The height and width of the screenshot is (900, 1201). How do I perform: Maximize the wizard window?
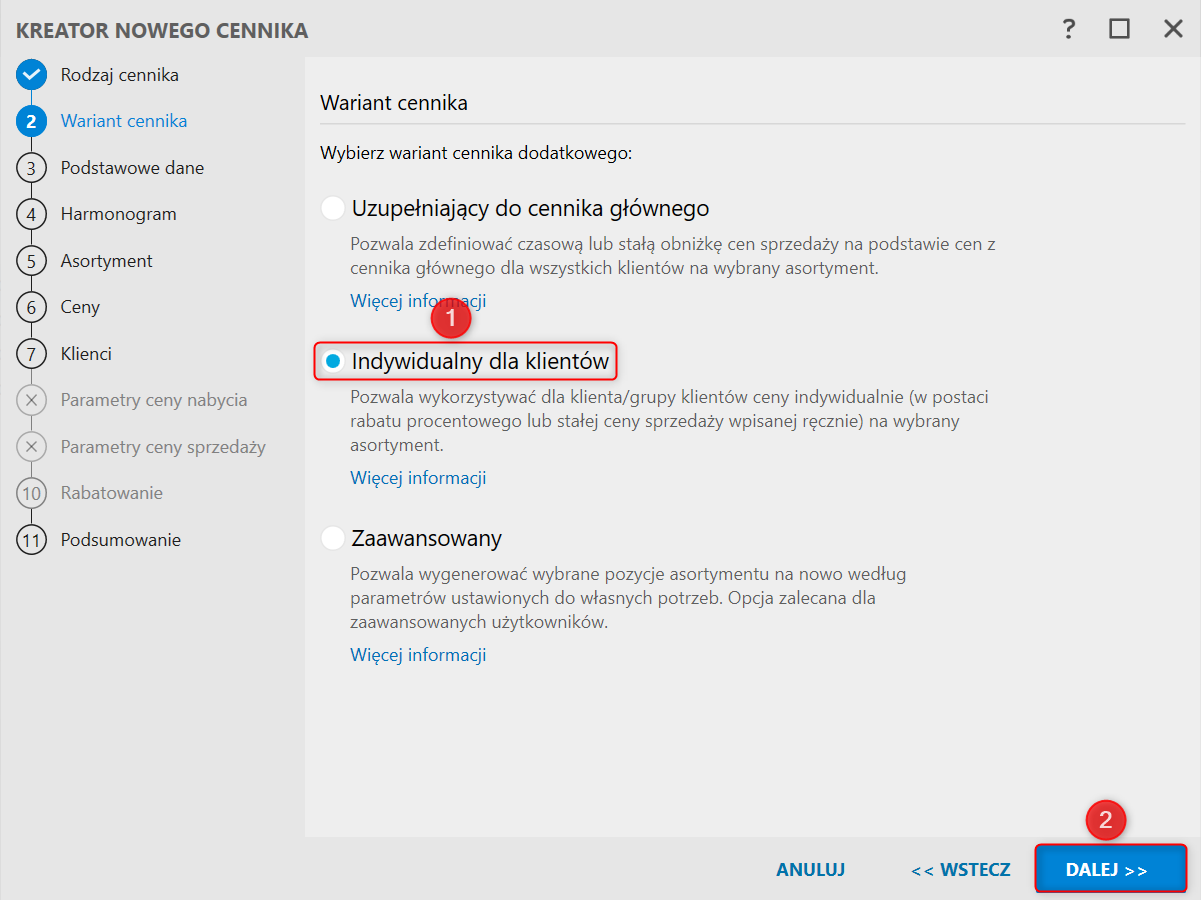pos(1119,29)
